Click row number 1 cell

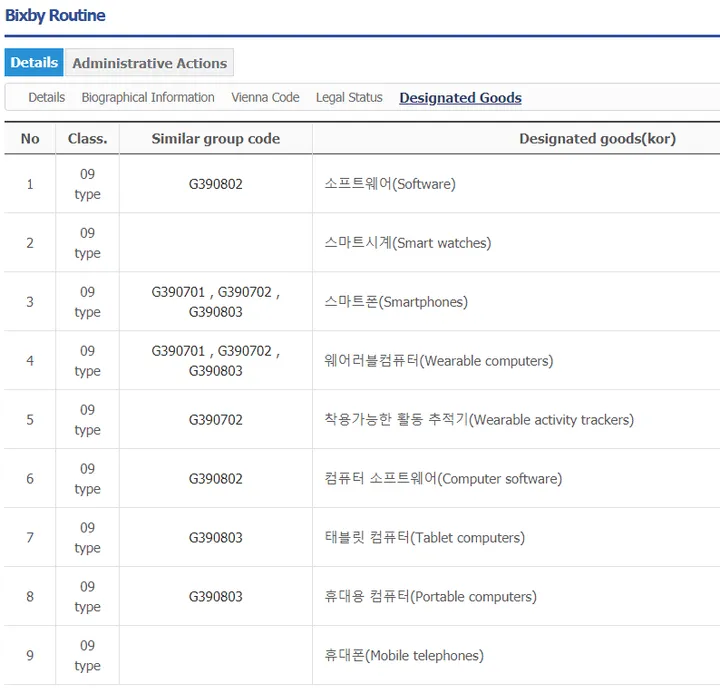click(30, 184)
